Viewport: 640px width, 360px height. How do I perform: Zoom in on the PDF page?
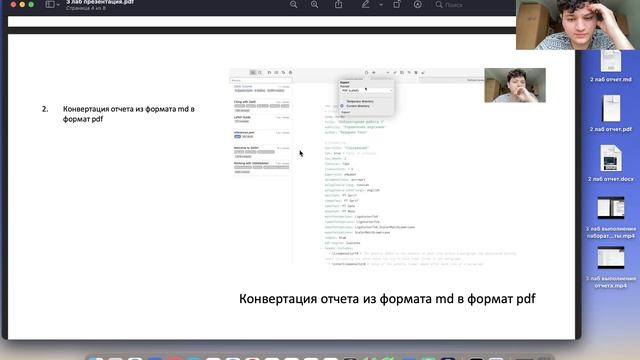[x=314, y=4]
